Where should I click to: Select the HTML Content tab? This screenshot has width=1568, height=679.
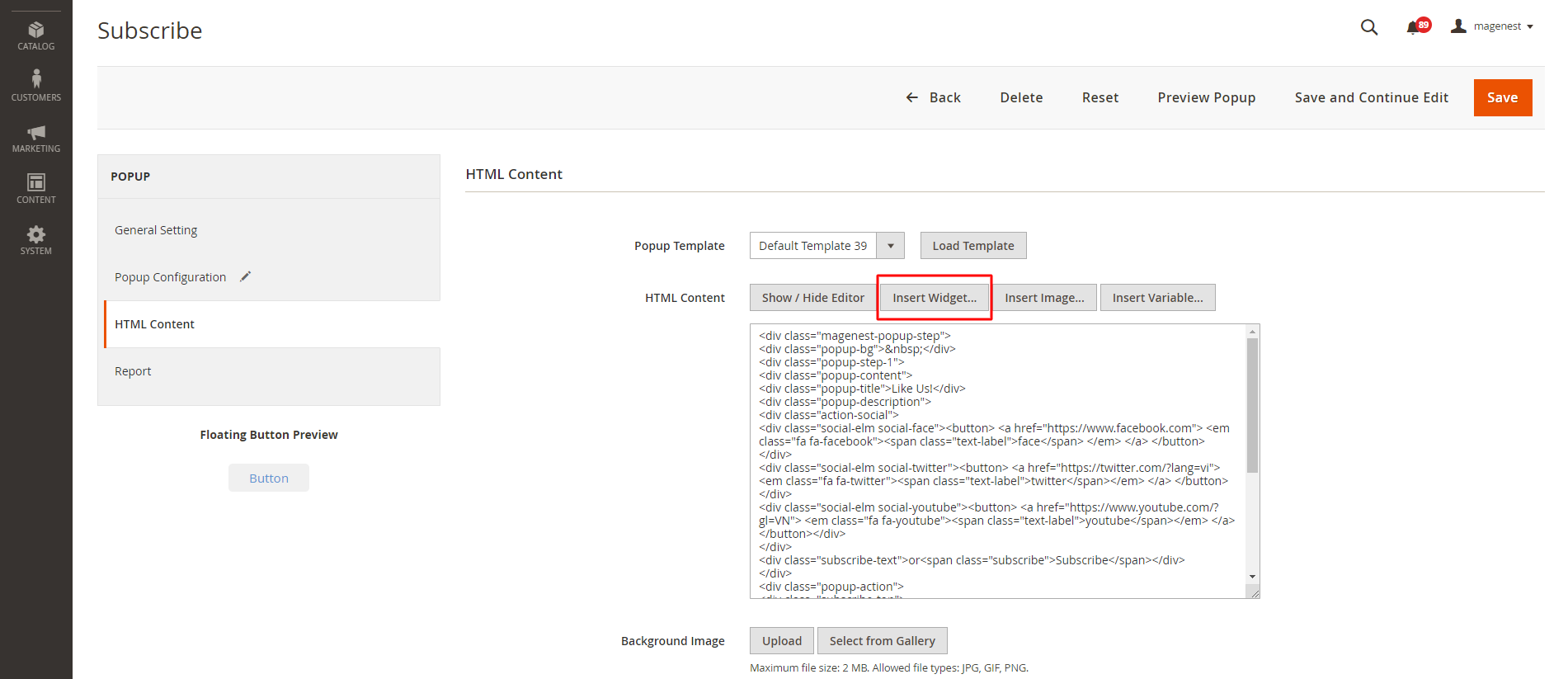(x=154, y=324)
